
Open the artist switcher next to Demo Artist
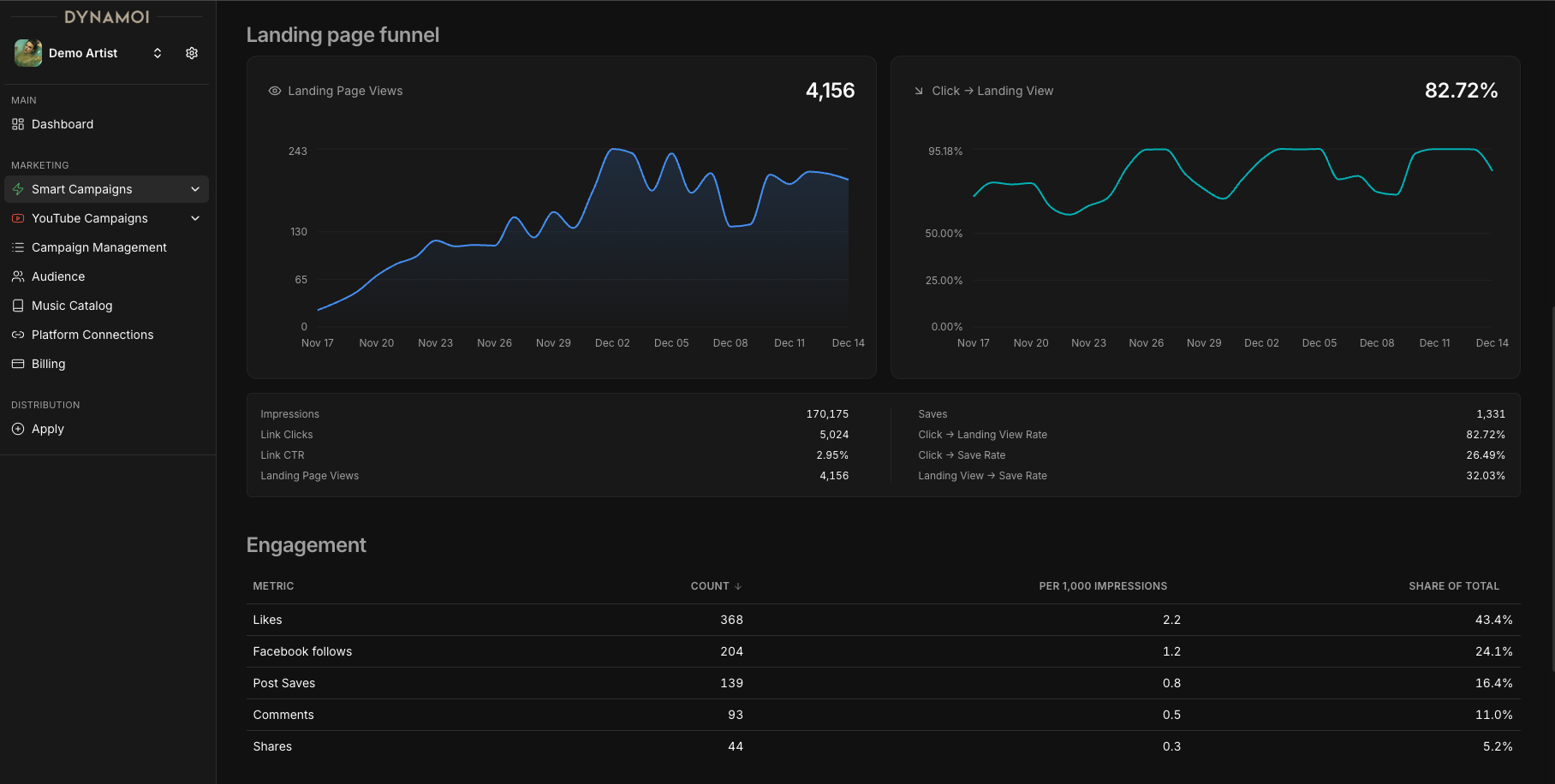[x=158, y=53]
